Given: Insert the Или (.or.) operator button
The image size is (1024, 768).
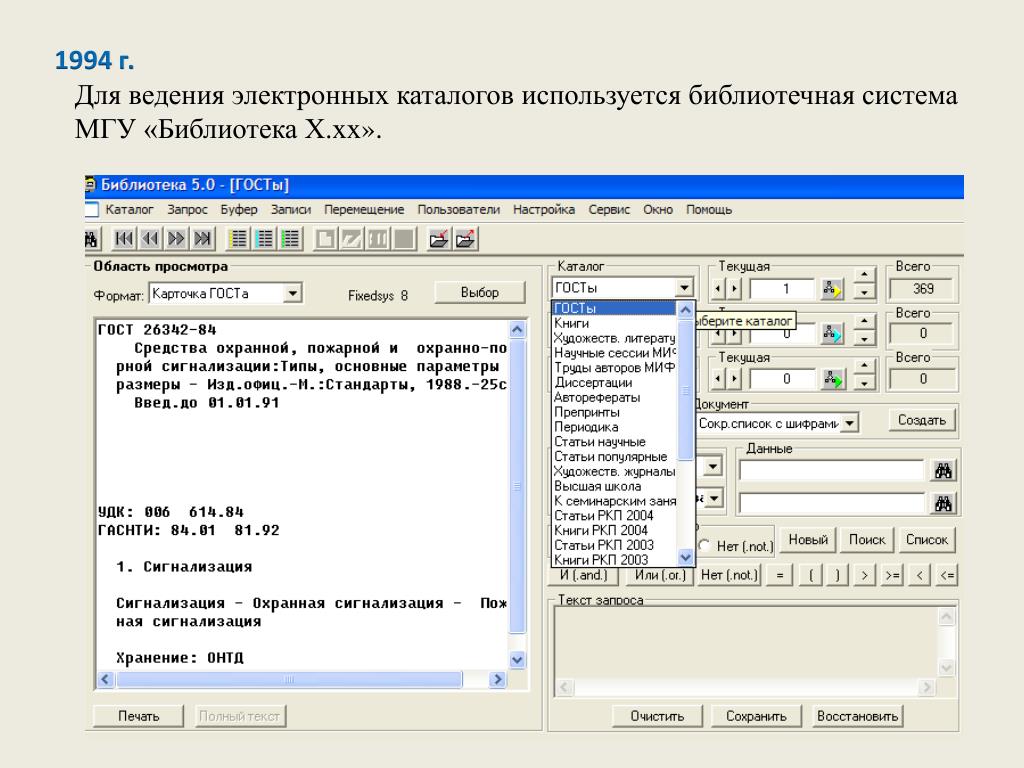Looking at the screenshot, I should coord(660,575).
